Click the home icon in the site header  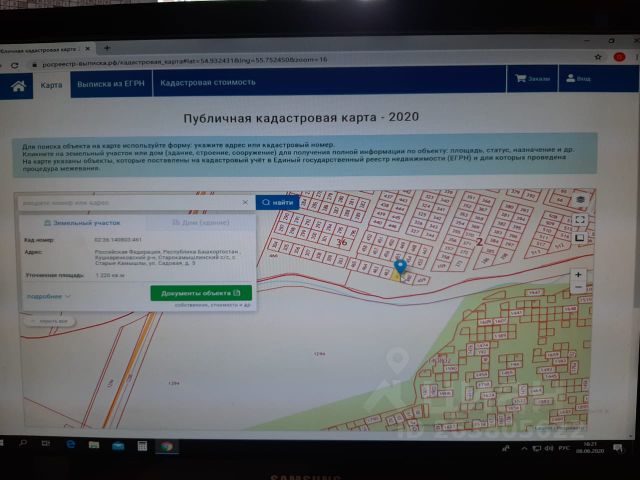pyautogui.click(x=18, y=85)
